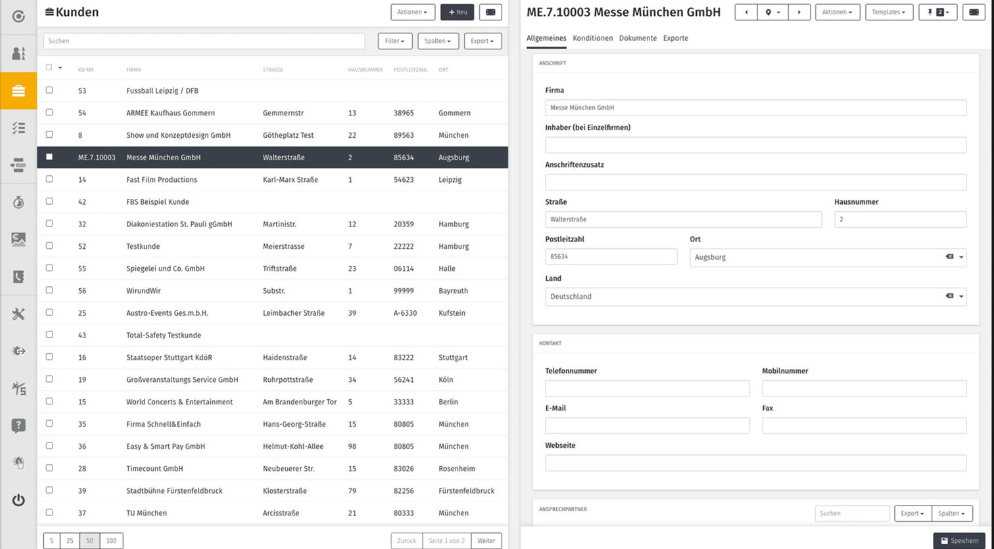Open the stopwatch time tracking icon
Screen dimensions: 994x549
click(x=18, y=202)
